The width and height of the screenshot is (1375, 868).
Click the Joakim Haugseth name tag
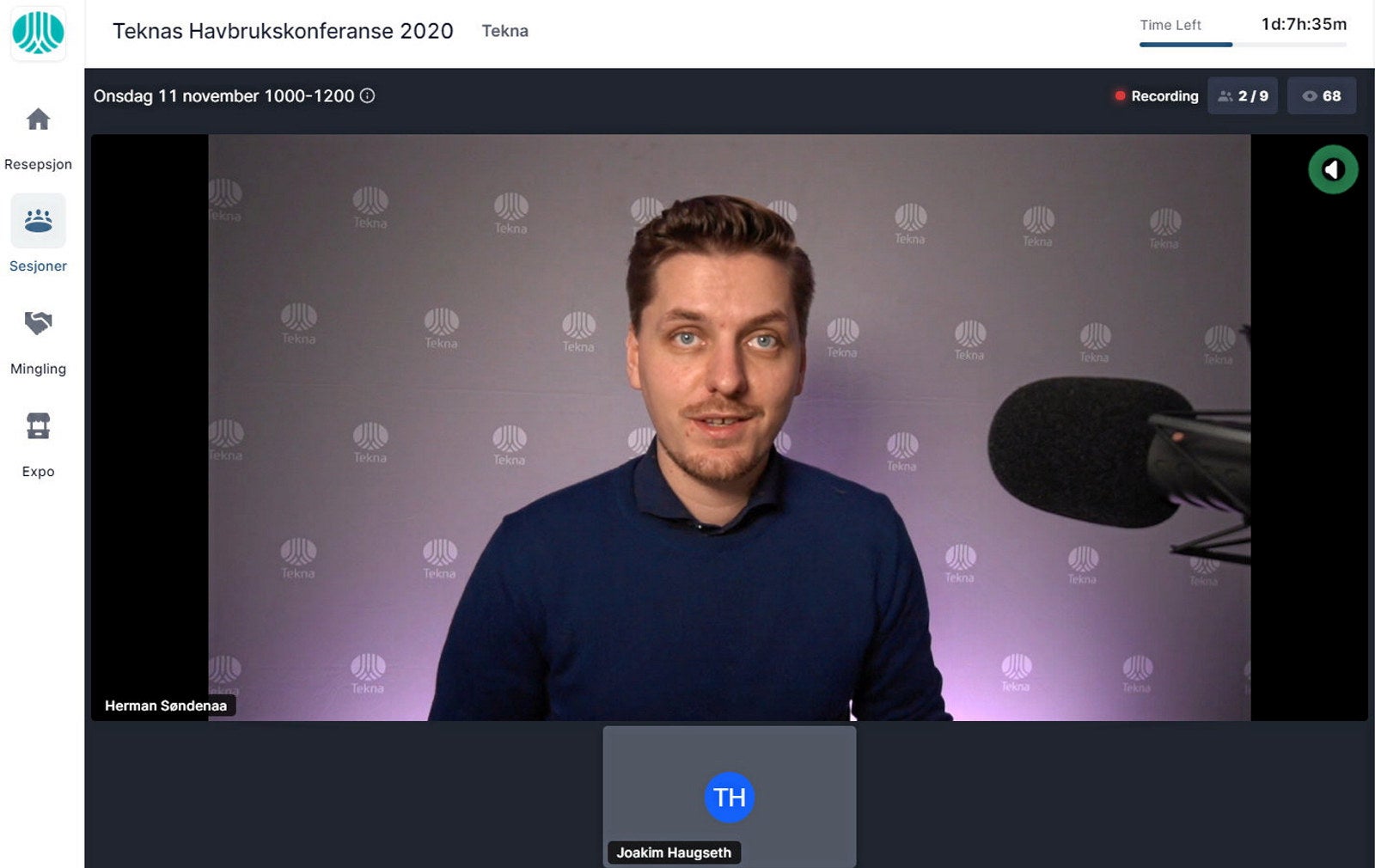point(673,853)
